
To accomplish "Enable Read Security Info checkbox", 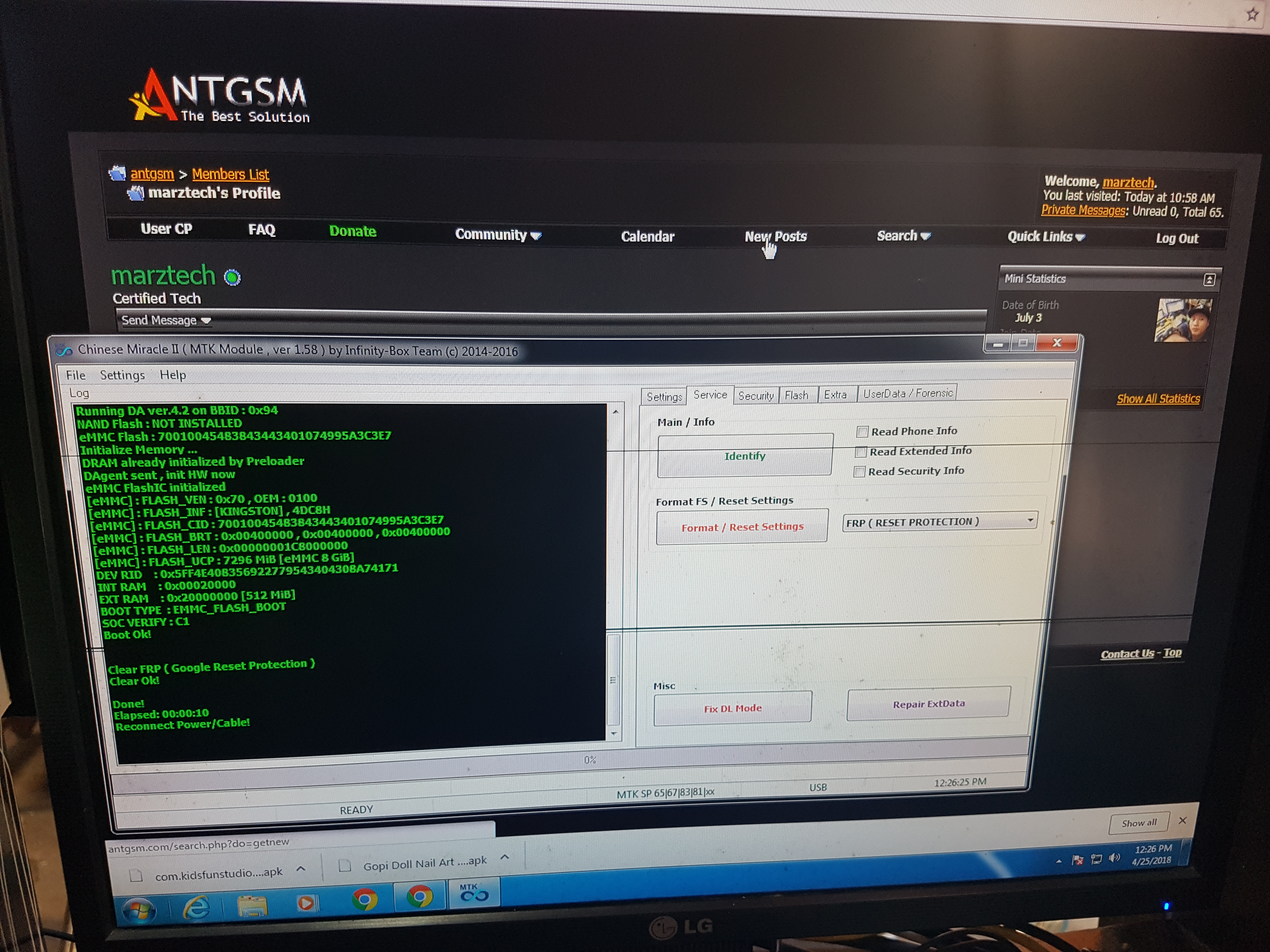I will pos(859,472).
